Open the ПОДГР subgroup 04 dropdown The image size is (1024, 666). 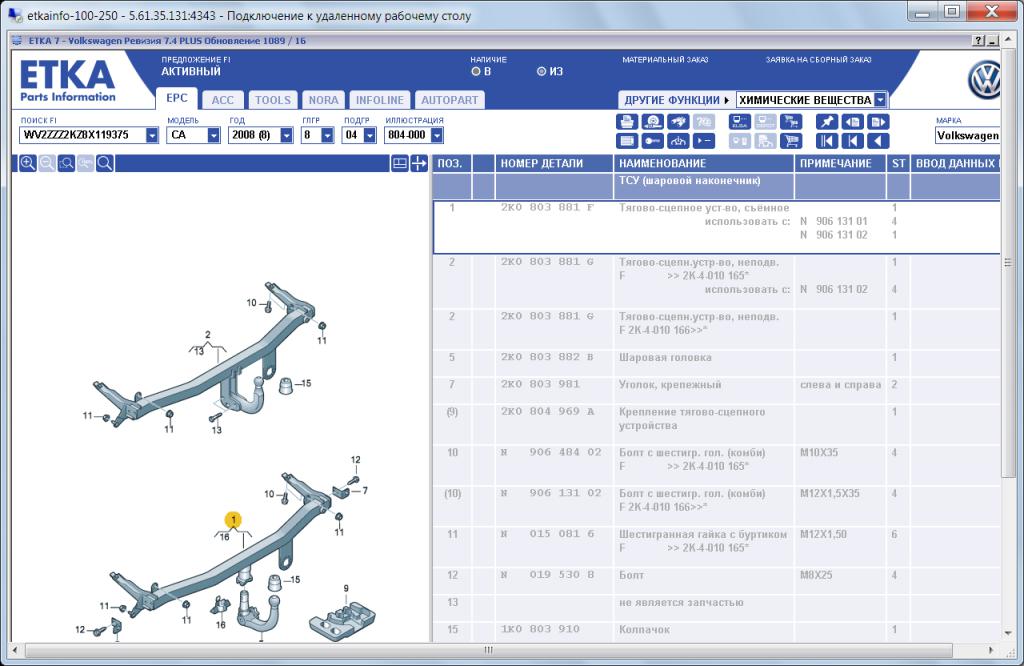point(370,135)
